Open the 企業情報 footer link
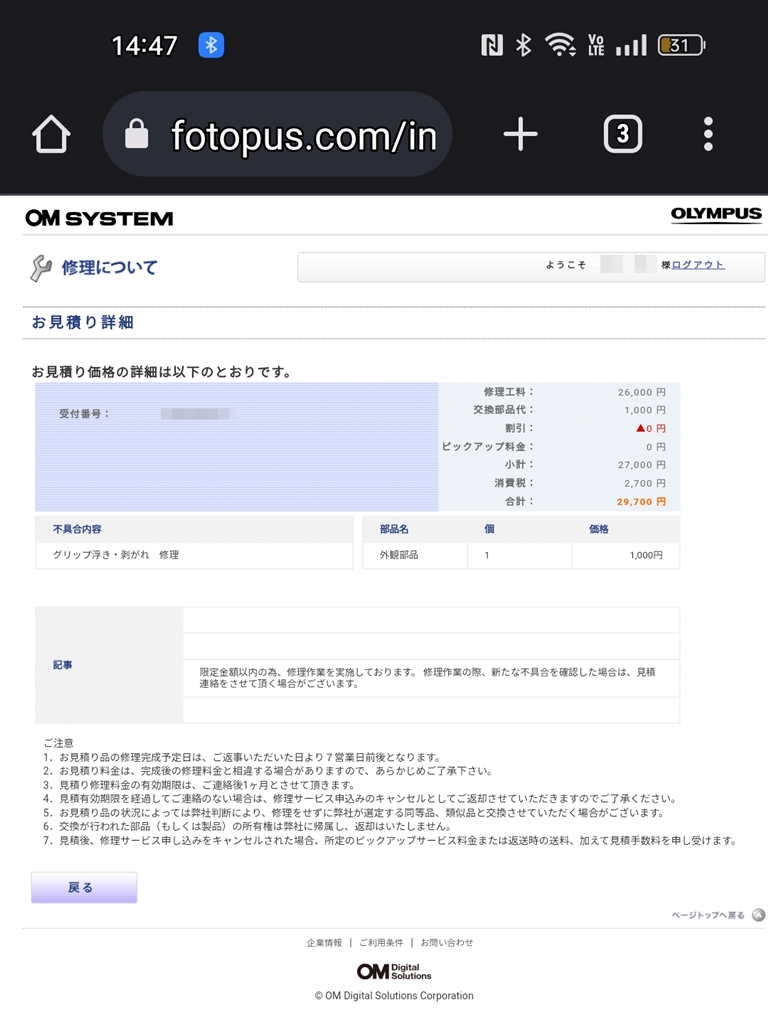Viewport: 768px width, 1024px height. pyautogui.click(x=324, y=942)
